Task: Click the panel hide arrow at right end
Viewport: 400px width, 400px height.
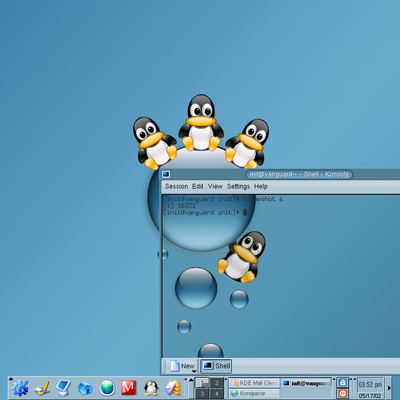Action: pos(389,388)
